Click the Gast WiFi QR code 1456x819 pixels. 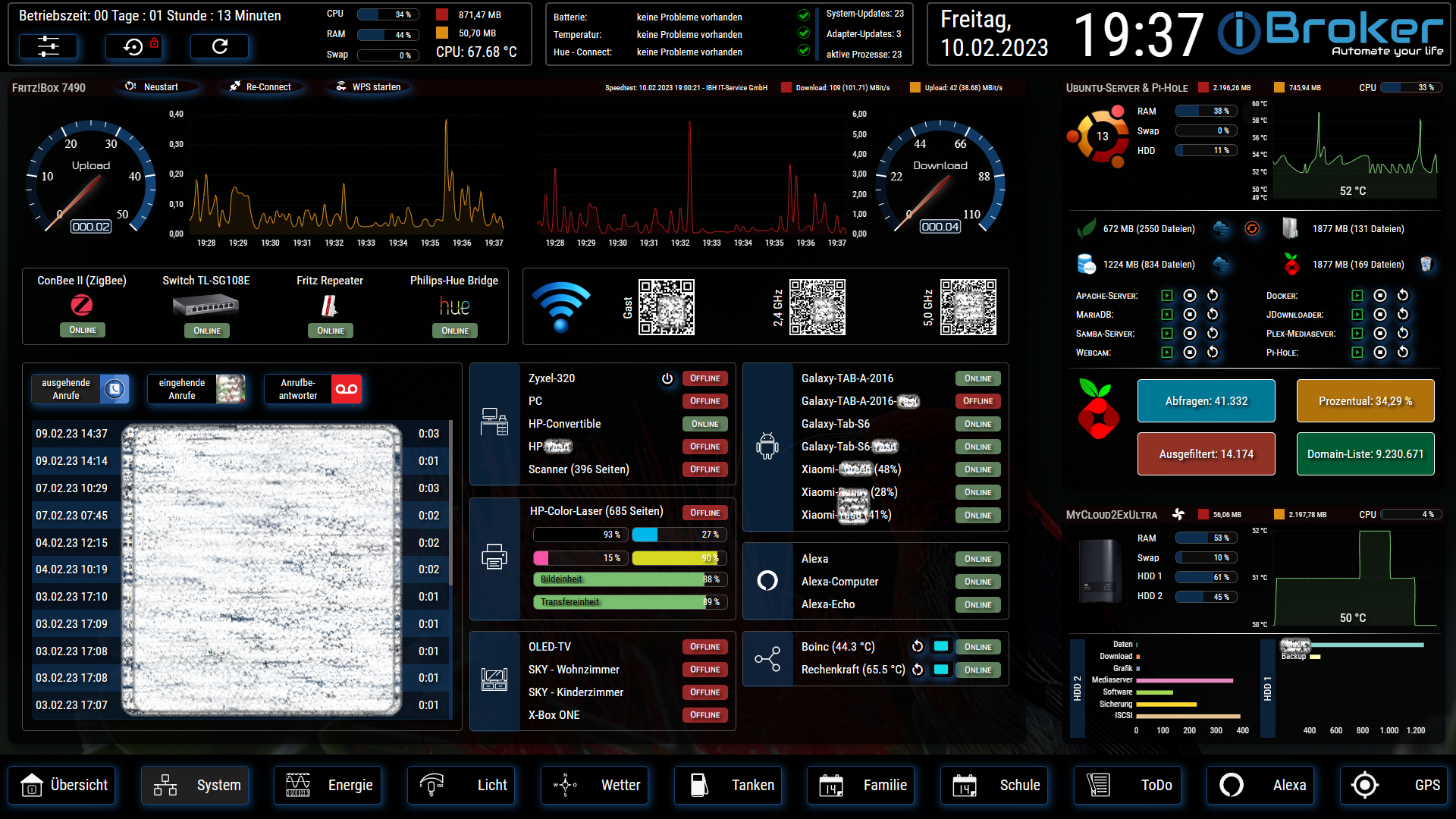point(666,307)
